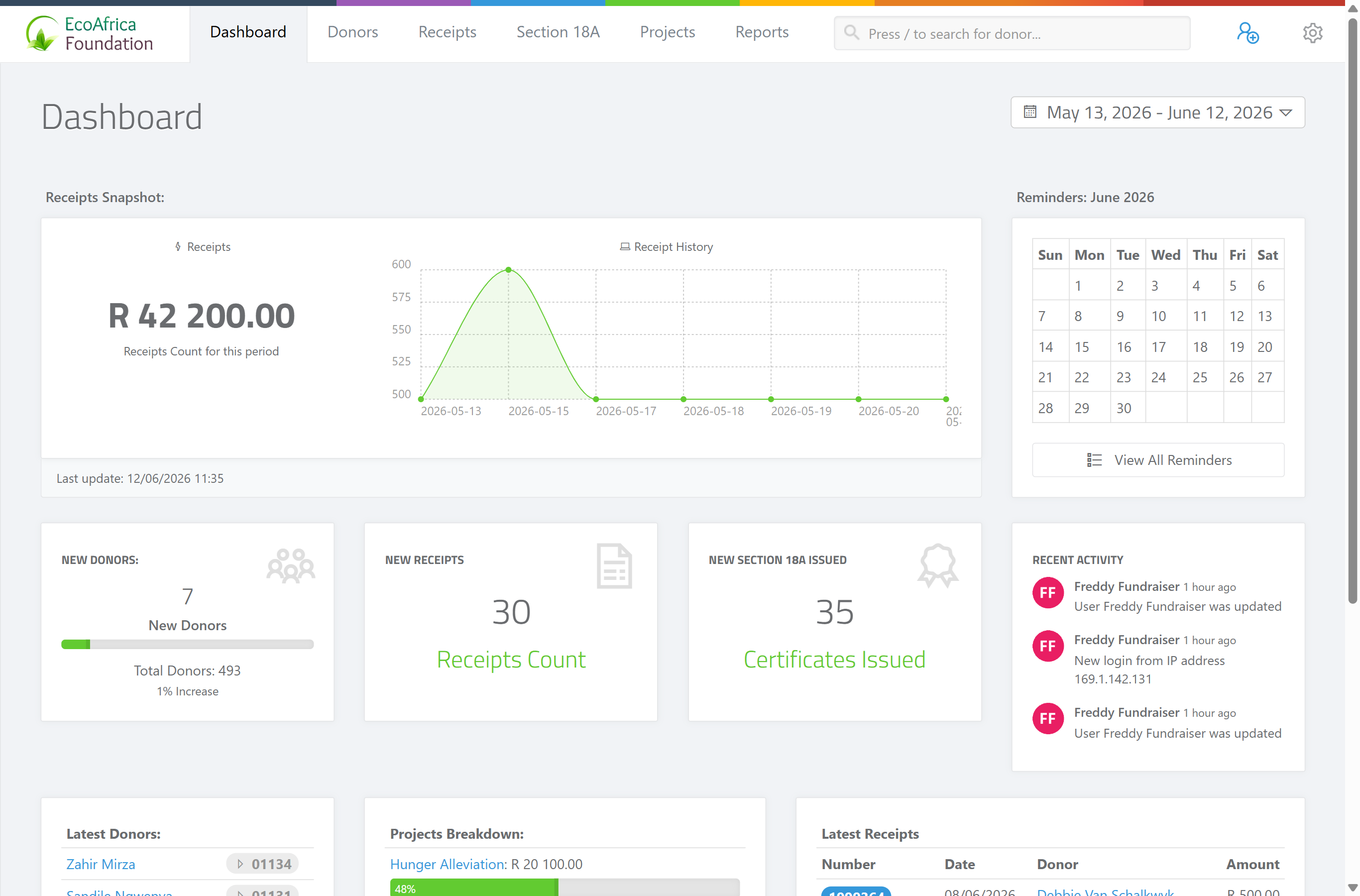Open the Receipts menu
Viewport: 1360px width, 896px height.
pyautogui.click(x=447, y=32)
